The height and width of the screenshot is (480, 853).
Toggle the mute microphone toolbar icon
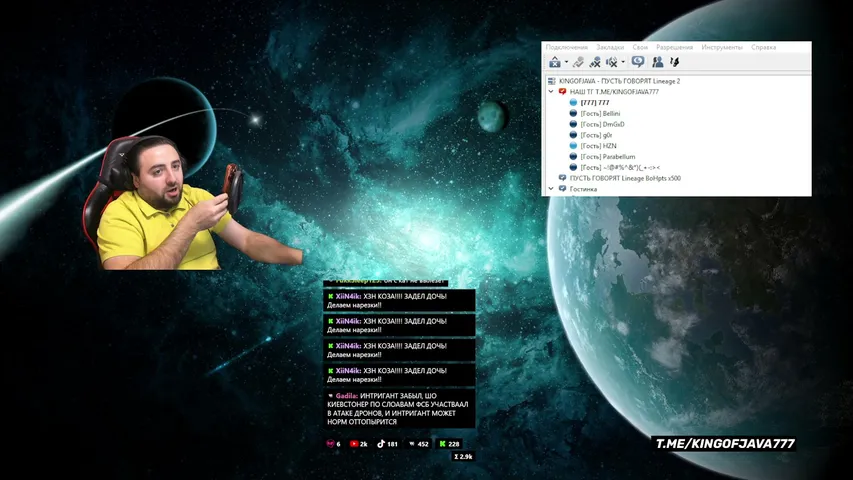(595, 62)
